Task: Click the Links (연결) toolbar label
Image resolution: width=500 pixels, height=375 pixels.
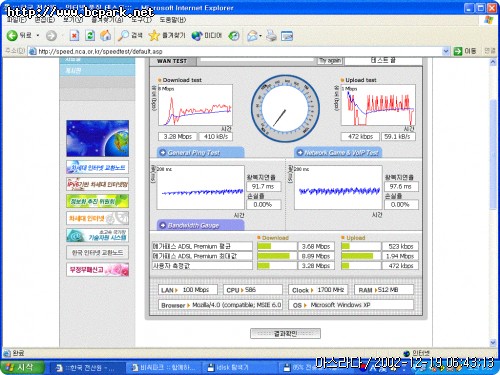Action: (x=490, y=51)
